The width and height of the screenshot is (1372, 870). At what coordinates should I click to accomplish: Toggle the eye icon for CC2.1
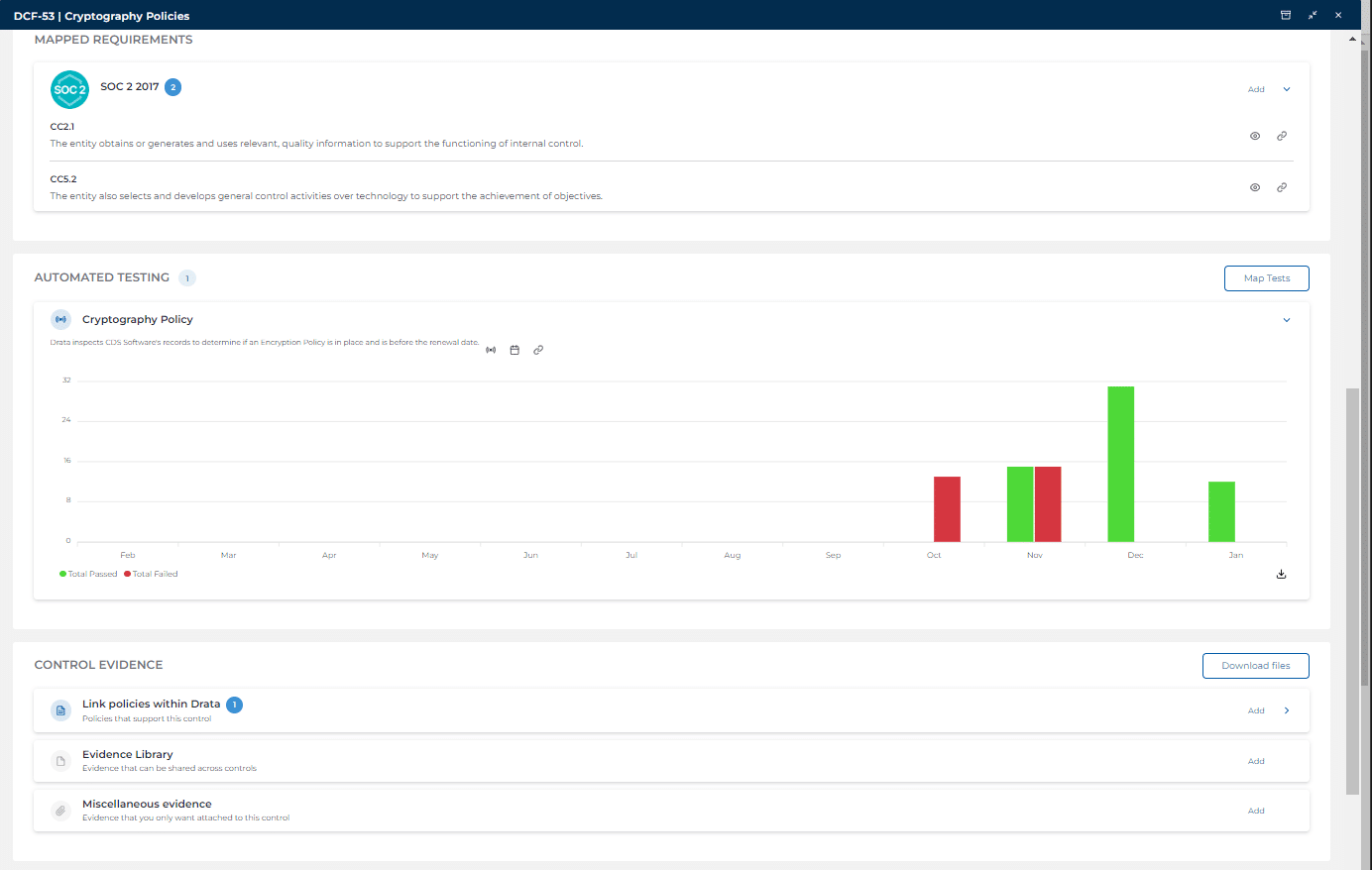pos(1255,136)
